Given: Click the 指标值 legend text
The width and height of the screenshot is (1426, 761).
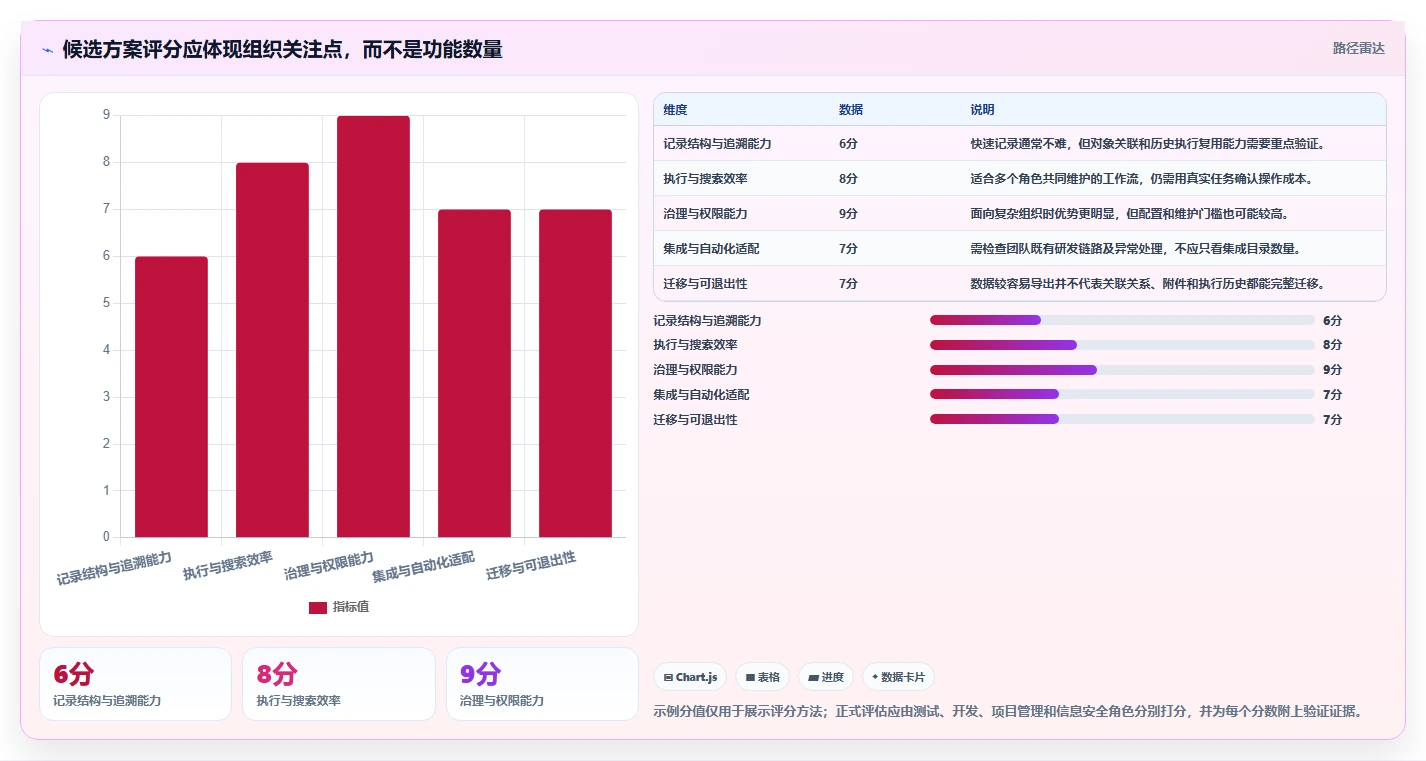Looking at the screenshot, I should (351, 608).
